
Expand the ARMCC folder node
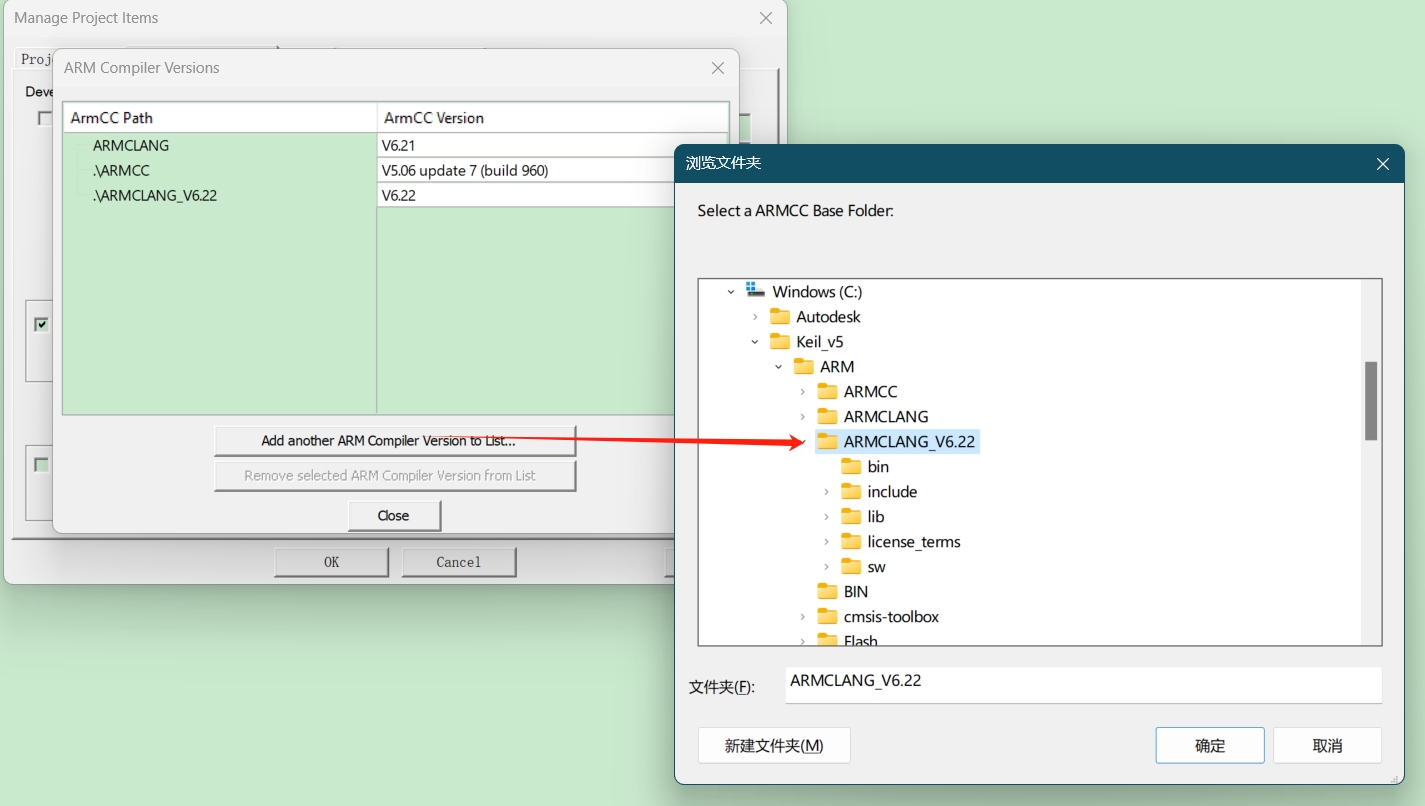802,392
